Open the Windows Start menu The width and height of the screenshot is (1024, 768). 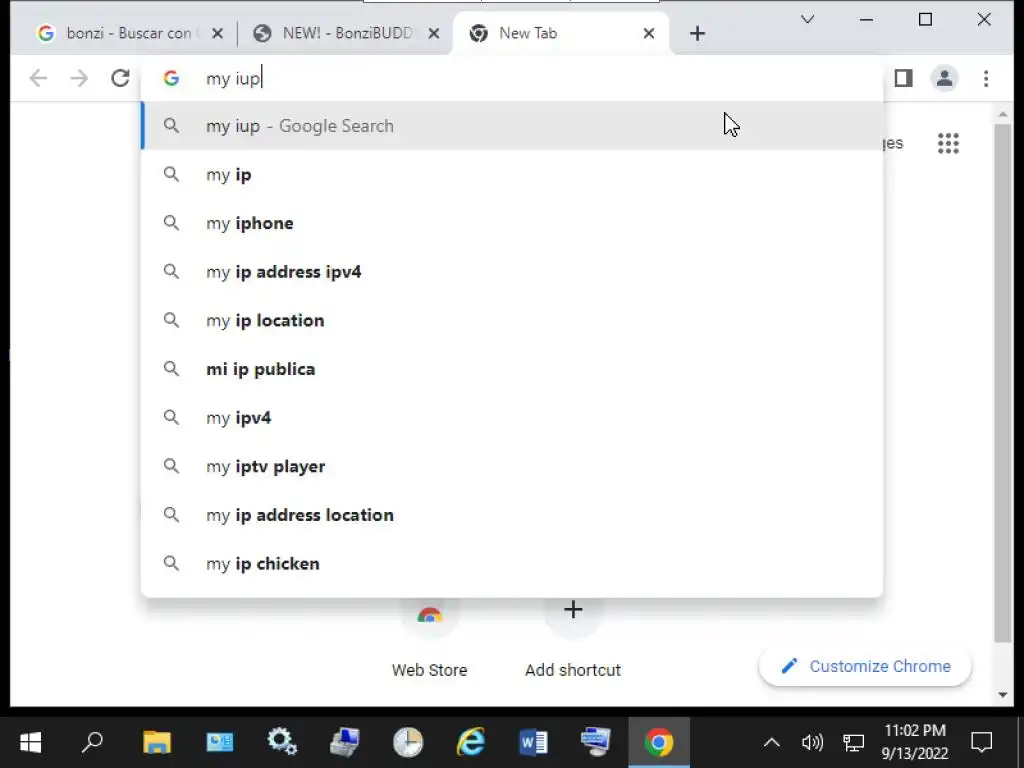pyautogui.click(x=30, y=743)
